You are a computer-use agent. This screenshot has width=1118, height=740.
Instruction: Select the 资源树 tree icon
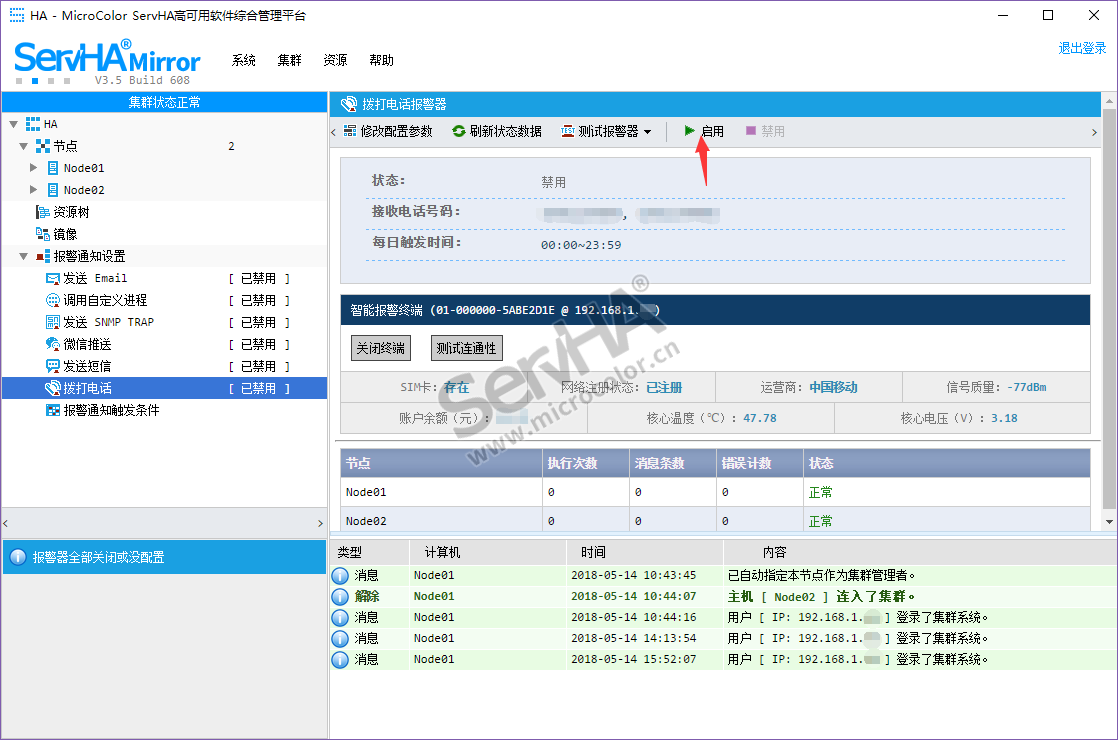coord(43,212)
